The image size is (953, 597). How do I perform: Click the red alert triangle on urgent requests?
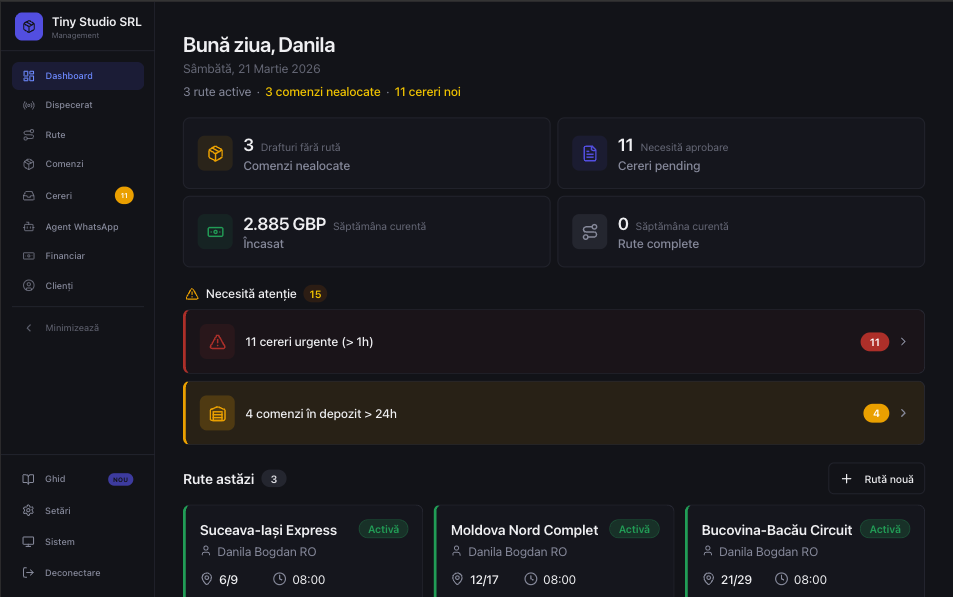pyautogui.click(x=216, y=341)
